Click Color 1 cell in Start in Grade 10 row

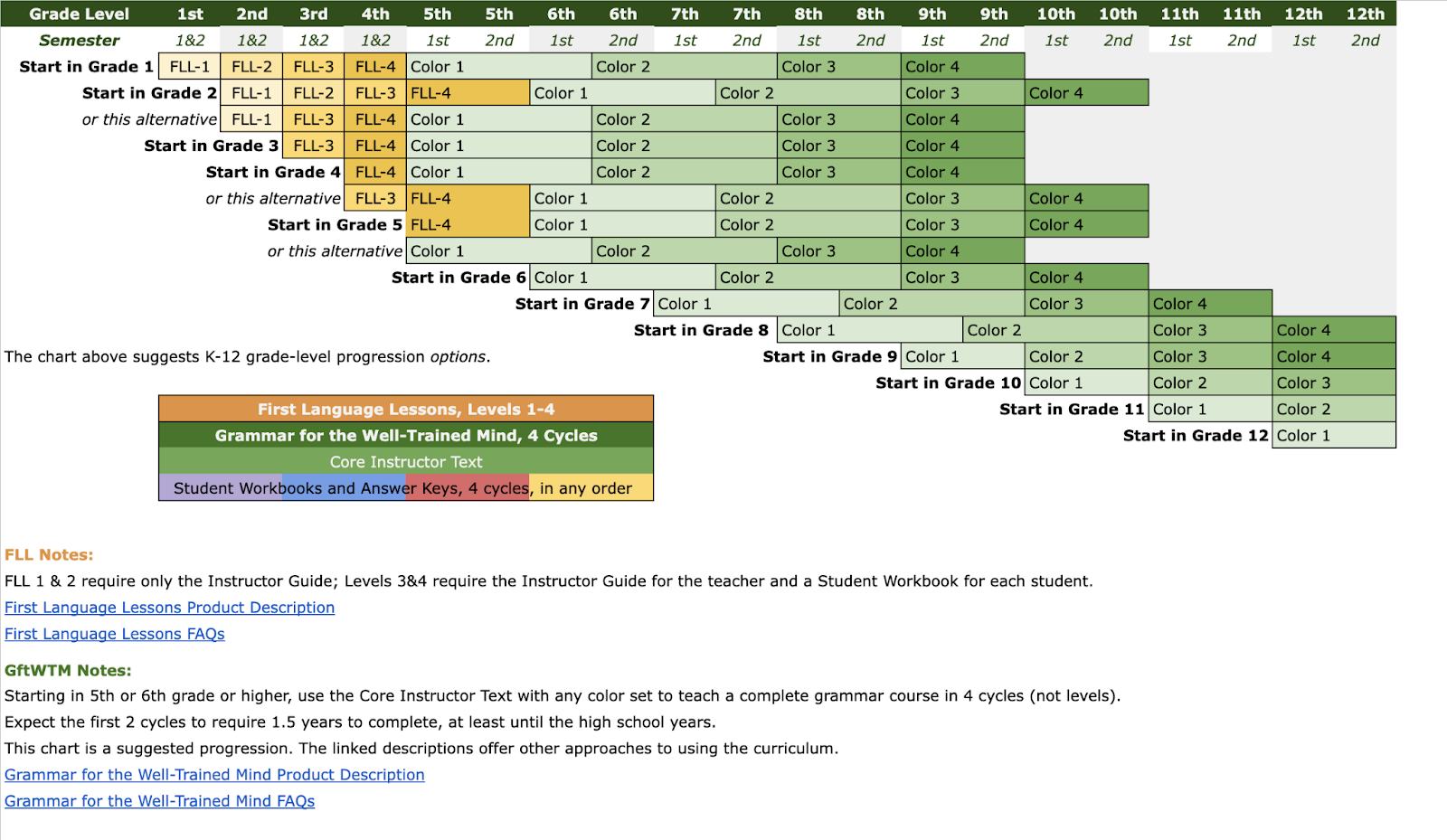1087,382
